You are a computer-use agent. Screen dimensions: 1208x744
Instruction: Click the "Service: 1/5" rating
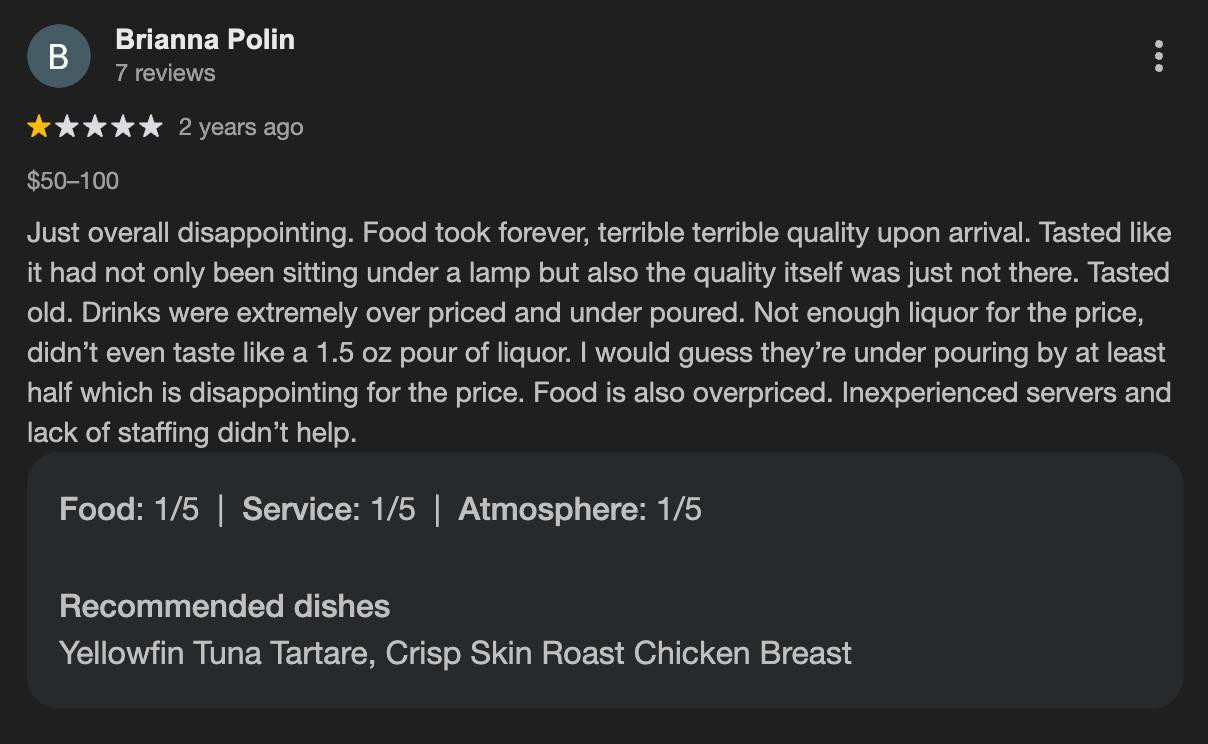tap(328, 509)
